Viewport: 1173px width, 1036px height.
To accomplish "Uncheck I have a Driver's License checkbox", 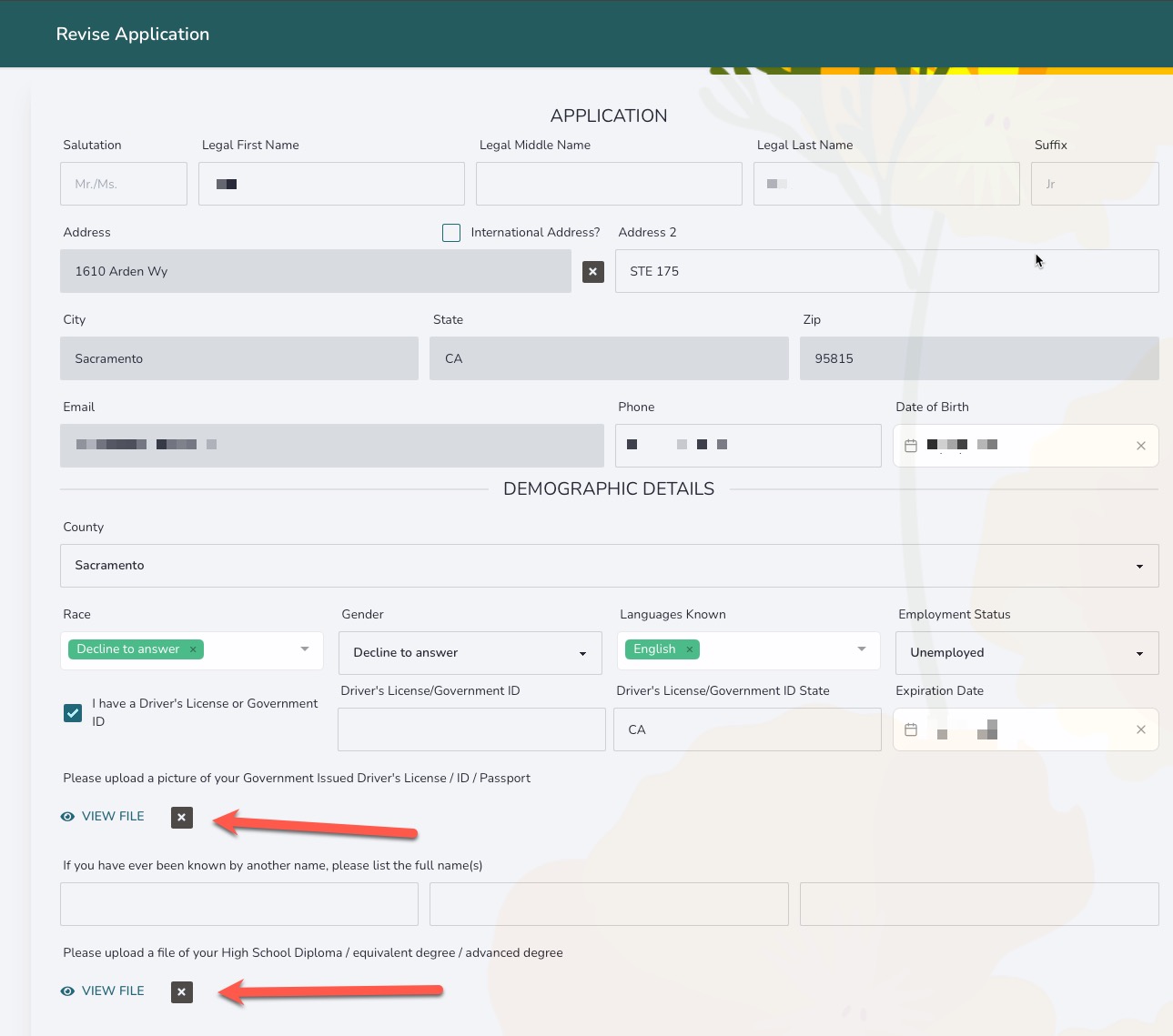I will pos(73,713).
